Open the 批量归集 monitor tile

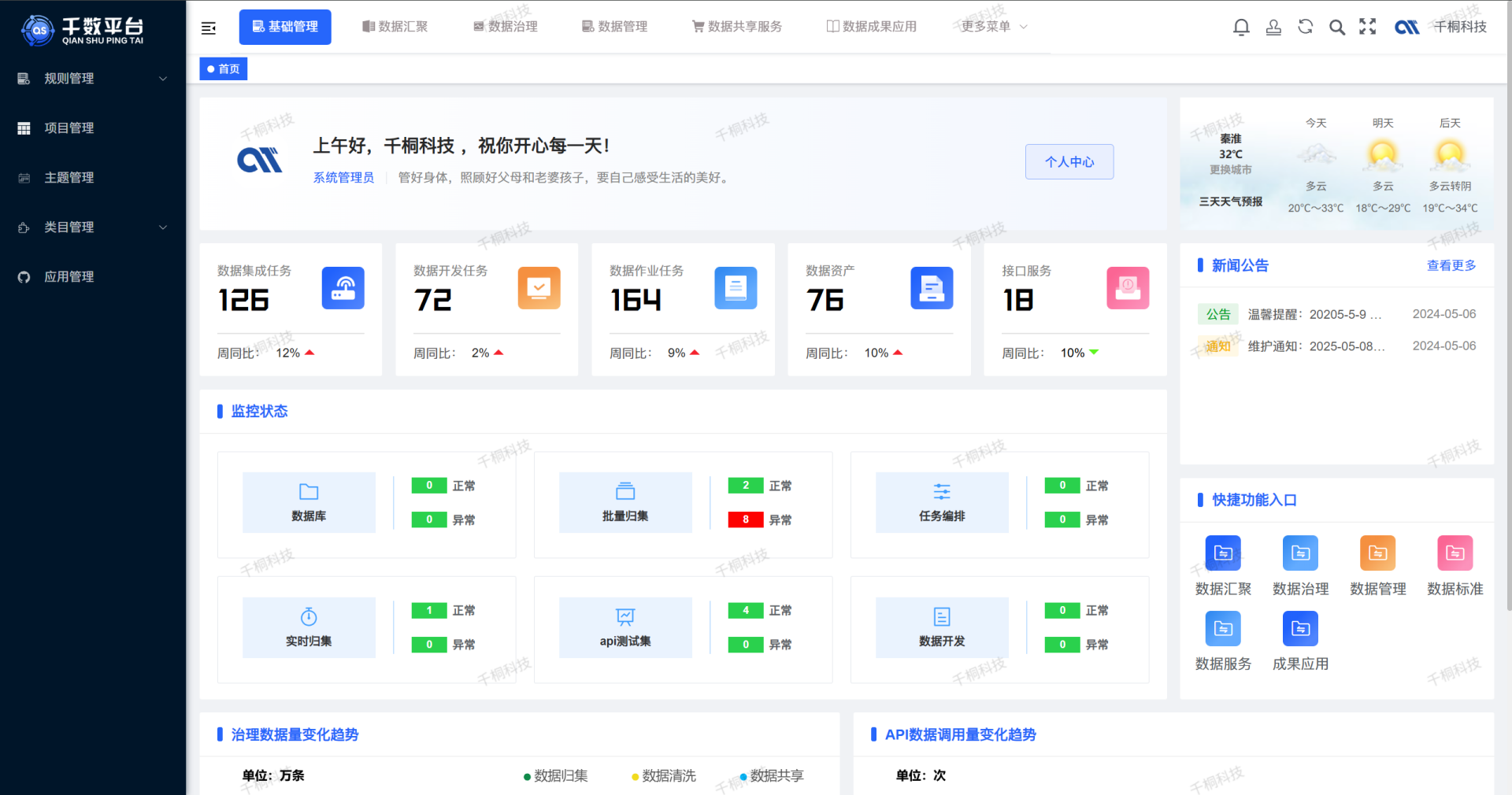point(625,503)
